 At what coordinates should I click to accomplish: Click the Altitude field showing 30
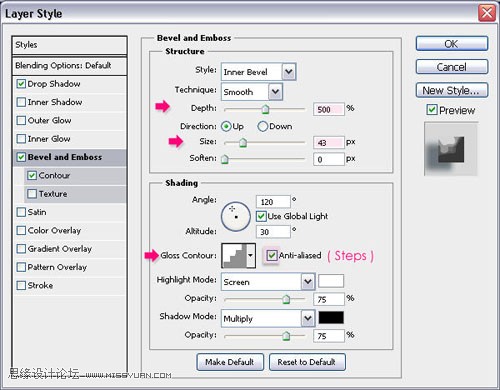(x=273, y=232)
